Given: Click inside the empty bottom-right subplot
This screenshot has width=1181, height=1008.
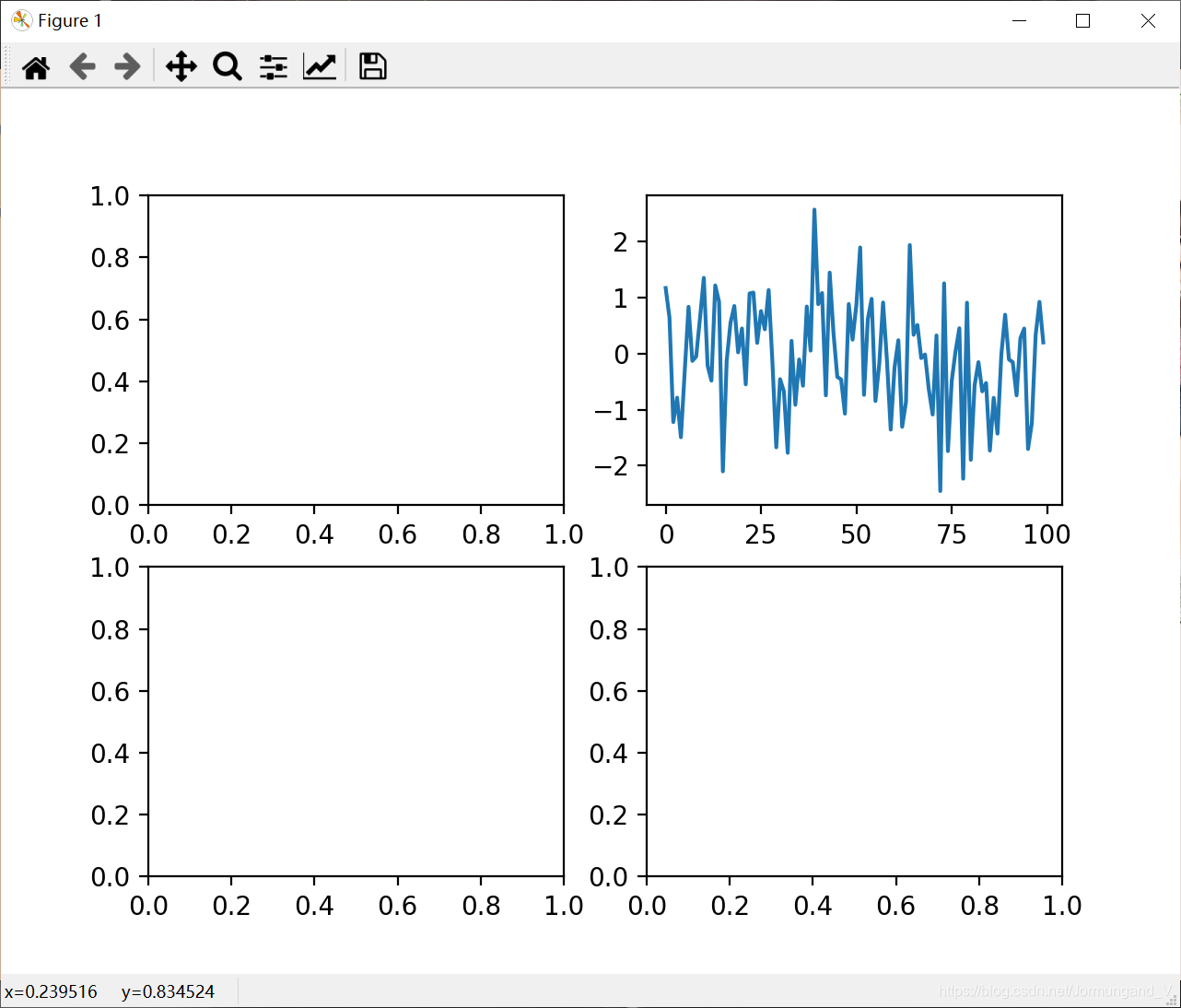Looking at the screenshot, I should click(854, 721).
